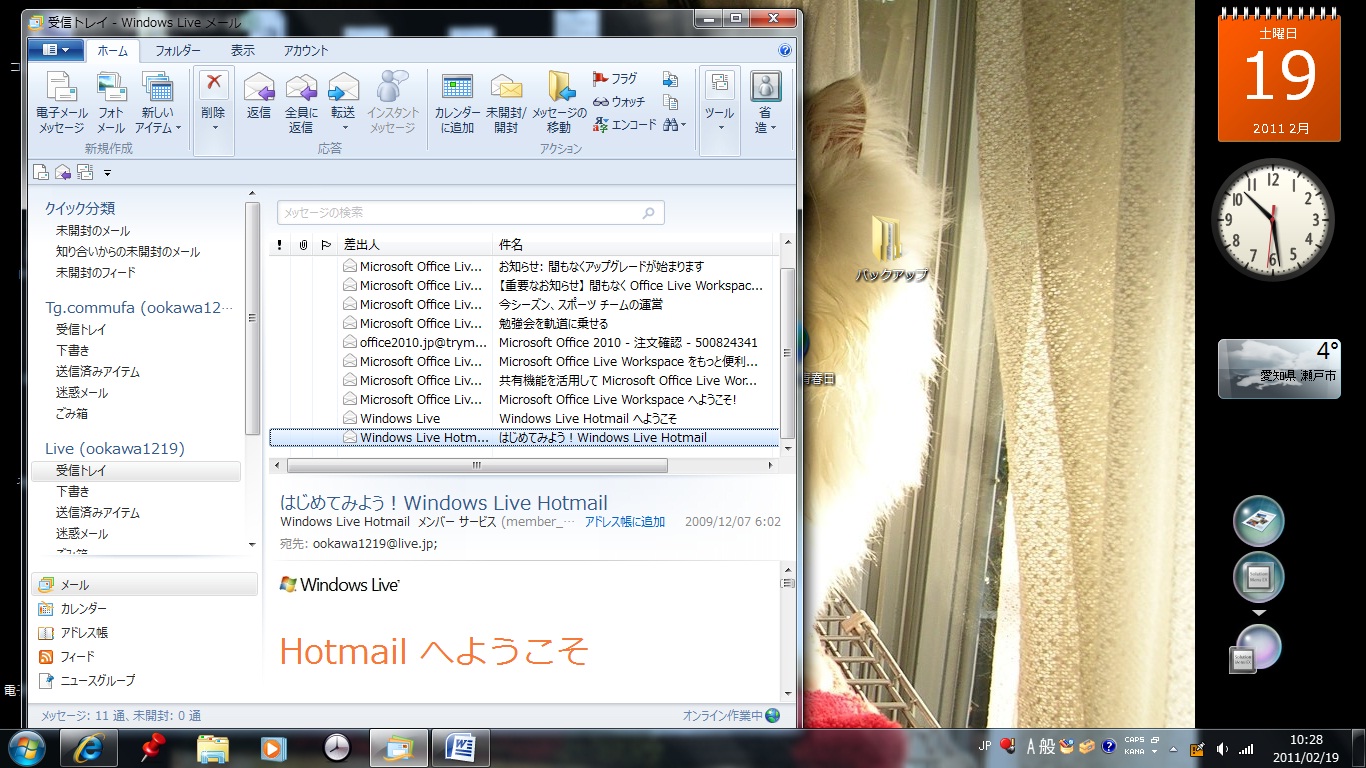Open the help question mark icon
1366x768 pixels.
pyautogui.click(x=785, y=51)
